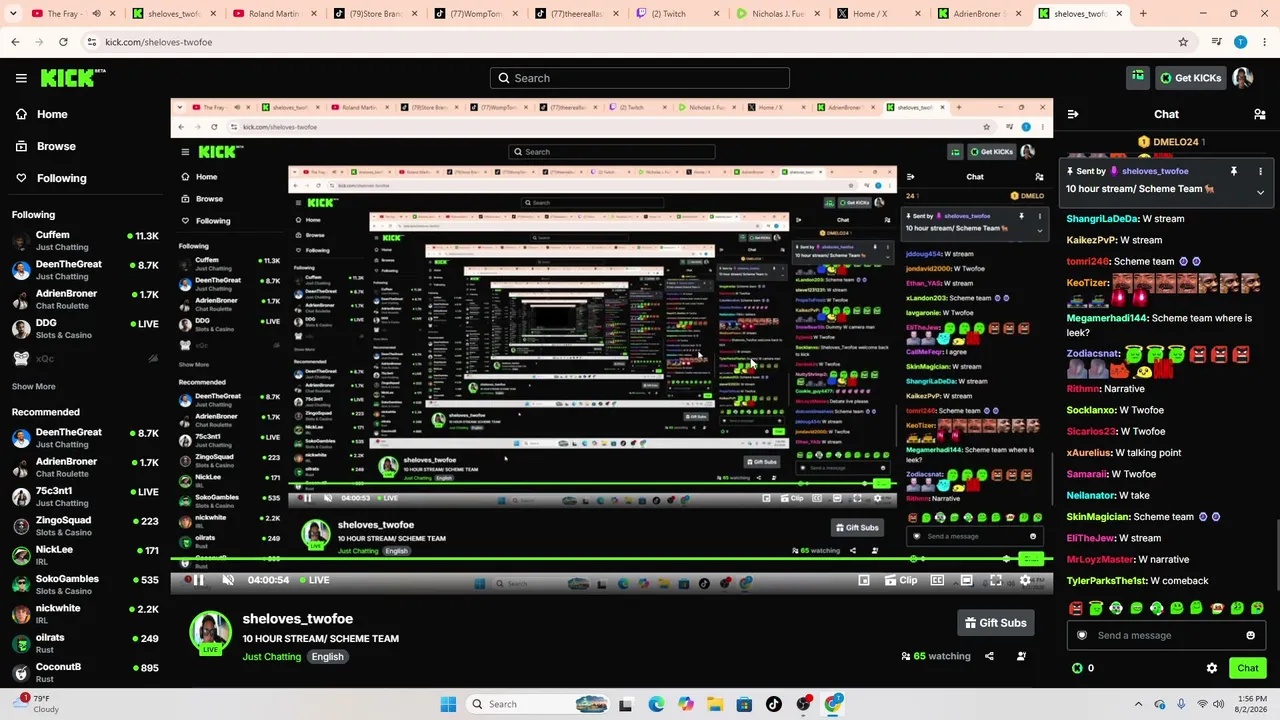This screenshot has height=720, width=1280.
Task: Open the Kick icon beside the 0 balance
Action: coord(1077,668)
